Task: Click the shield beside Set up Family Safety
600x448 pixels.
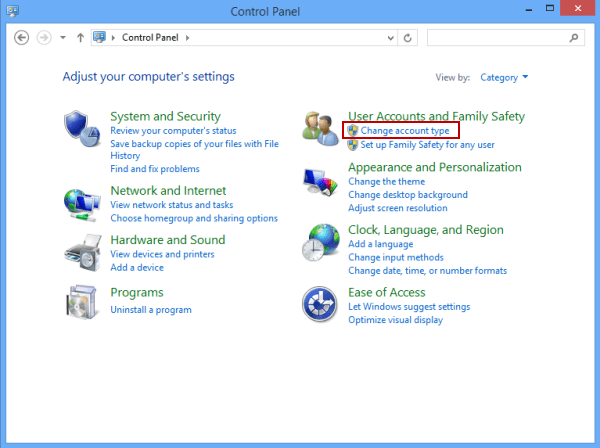Action: 352,145
